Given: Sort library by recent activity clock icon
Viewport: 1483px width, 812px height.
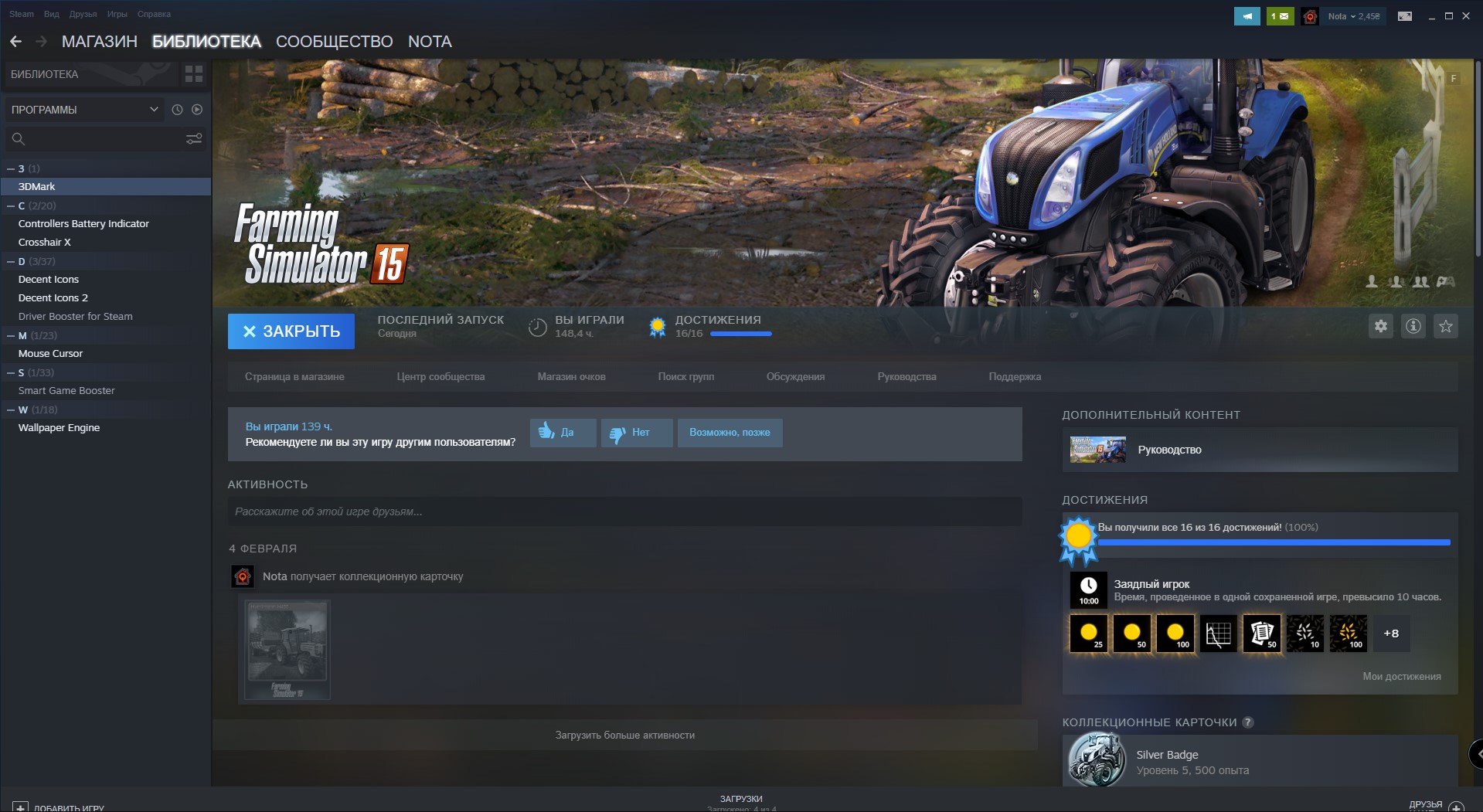Looking at the screenshot, I should pos(177,110).
